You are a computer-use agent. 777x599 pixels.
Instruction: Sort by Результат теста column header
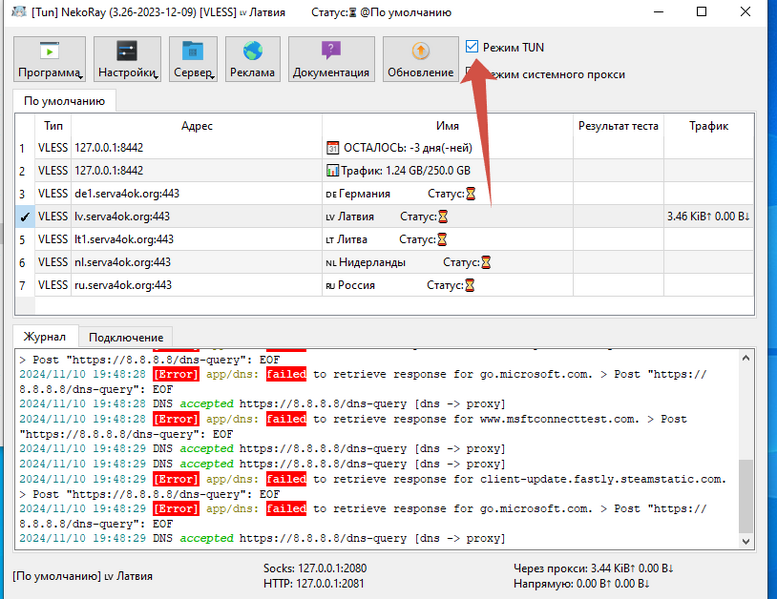pyautogui.click(x=618, y=126)
